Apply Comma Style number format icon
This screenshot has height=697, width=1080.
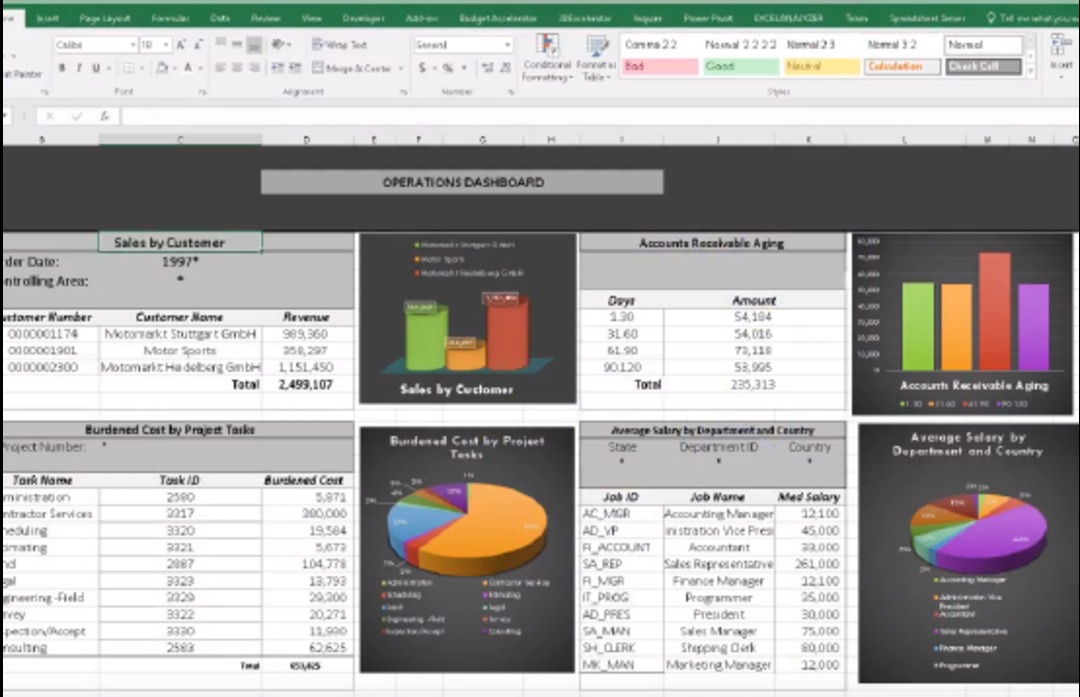[464, 67]
